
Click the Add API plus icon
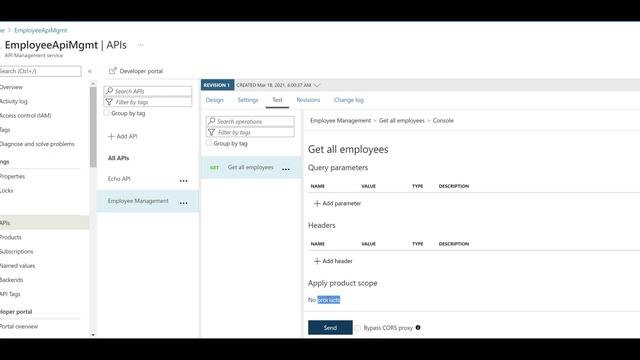tap(111, 136)
